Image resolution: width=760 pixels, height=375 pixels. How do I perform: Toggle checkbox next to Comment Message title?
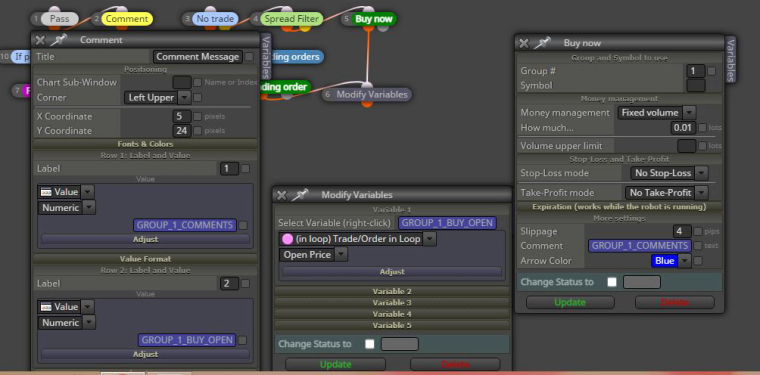point(249,57)
